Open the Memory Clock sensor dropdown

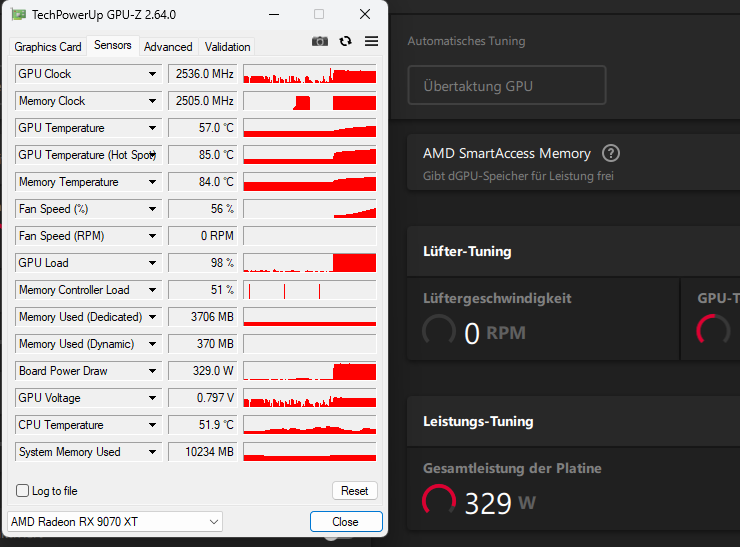tap(152, 101)
